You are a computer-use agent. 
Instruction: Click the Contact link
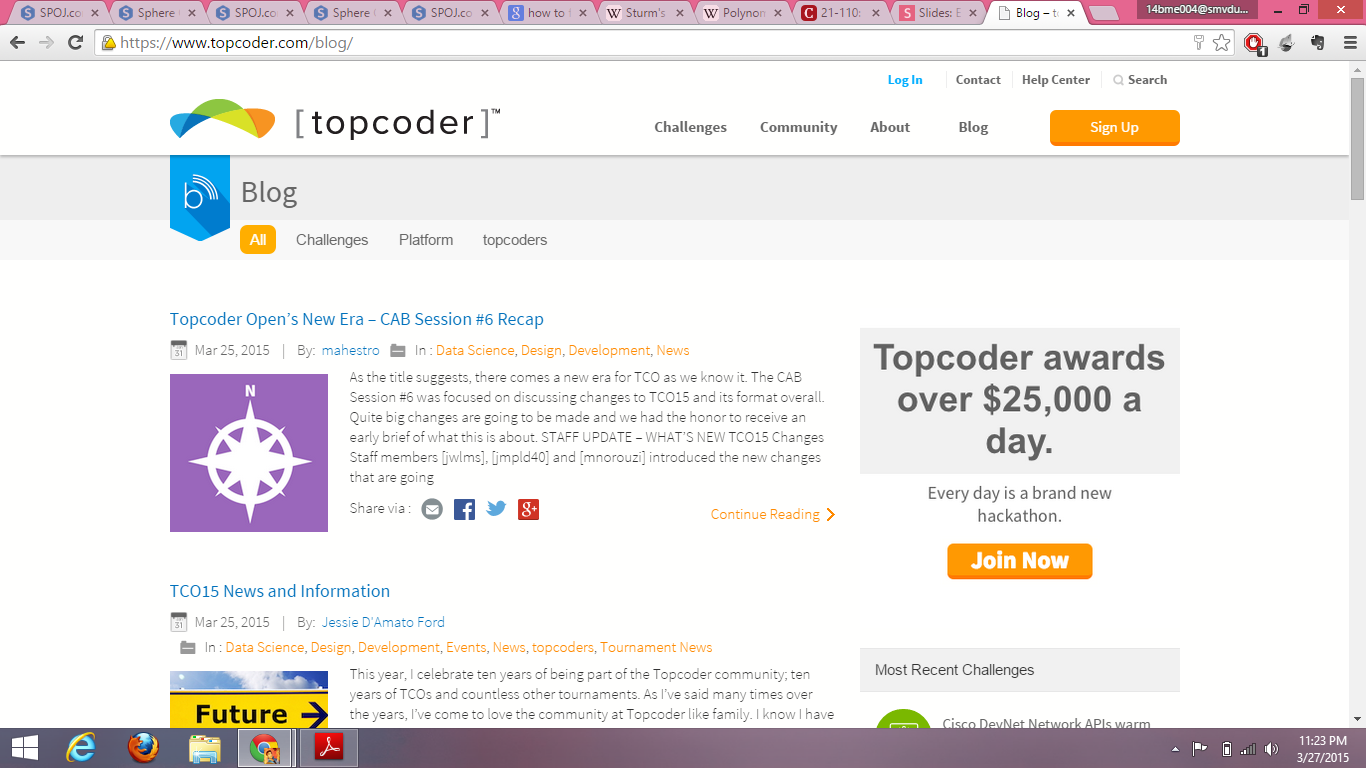point(978,80)
